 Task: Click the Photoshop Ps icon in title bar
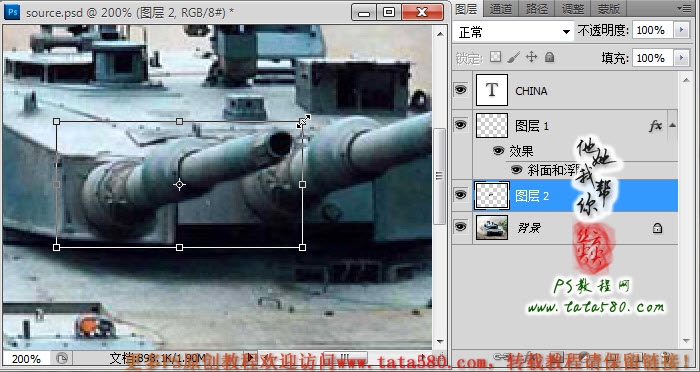[12, 12]
